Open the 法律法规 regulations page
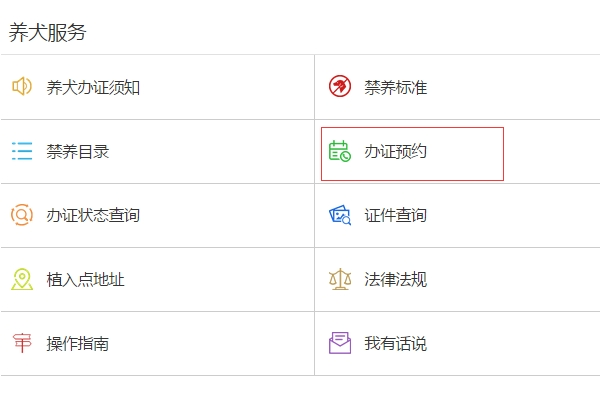Image resolution: width=600 pixels, height=400 pixels. pos(396,279)
